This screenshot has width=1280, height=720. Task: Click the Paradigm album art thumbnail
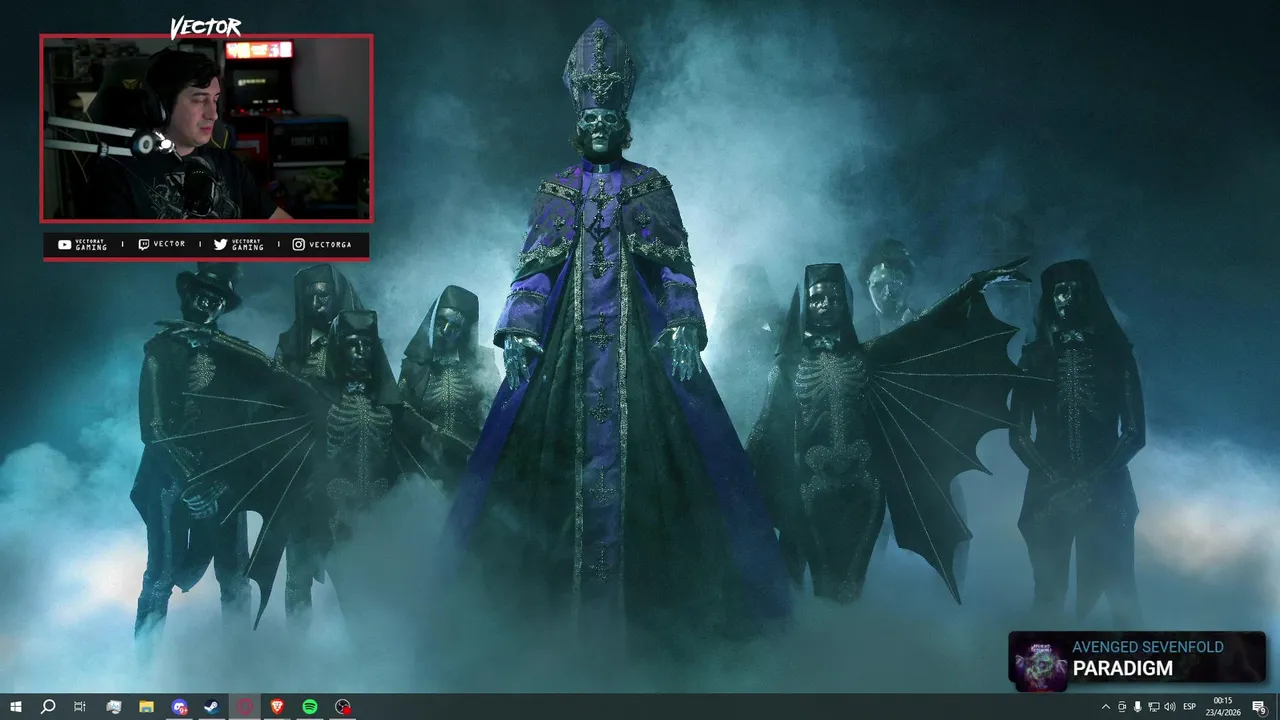pyautogui.click(x=1040, y=662)
